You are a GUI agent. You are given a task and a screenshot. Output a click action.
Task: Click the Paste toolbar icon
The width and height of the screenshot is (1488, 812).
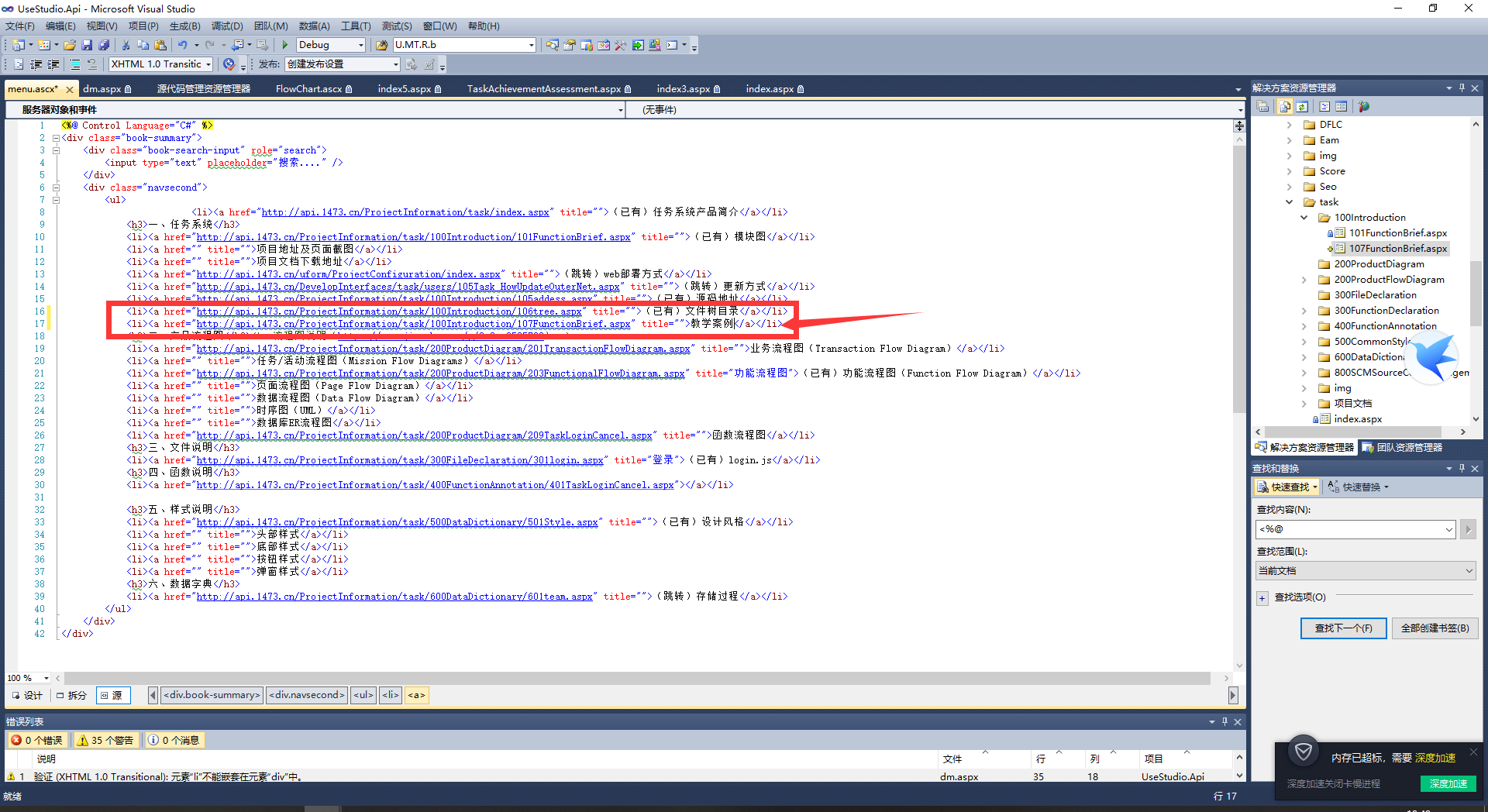[160, 45]
